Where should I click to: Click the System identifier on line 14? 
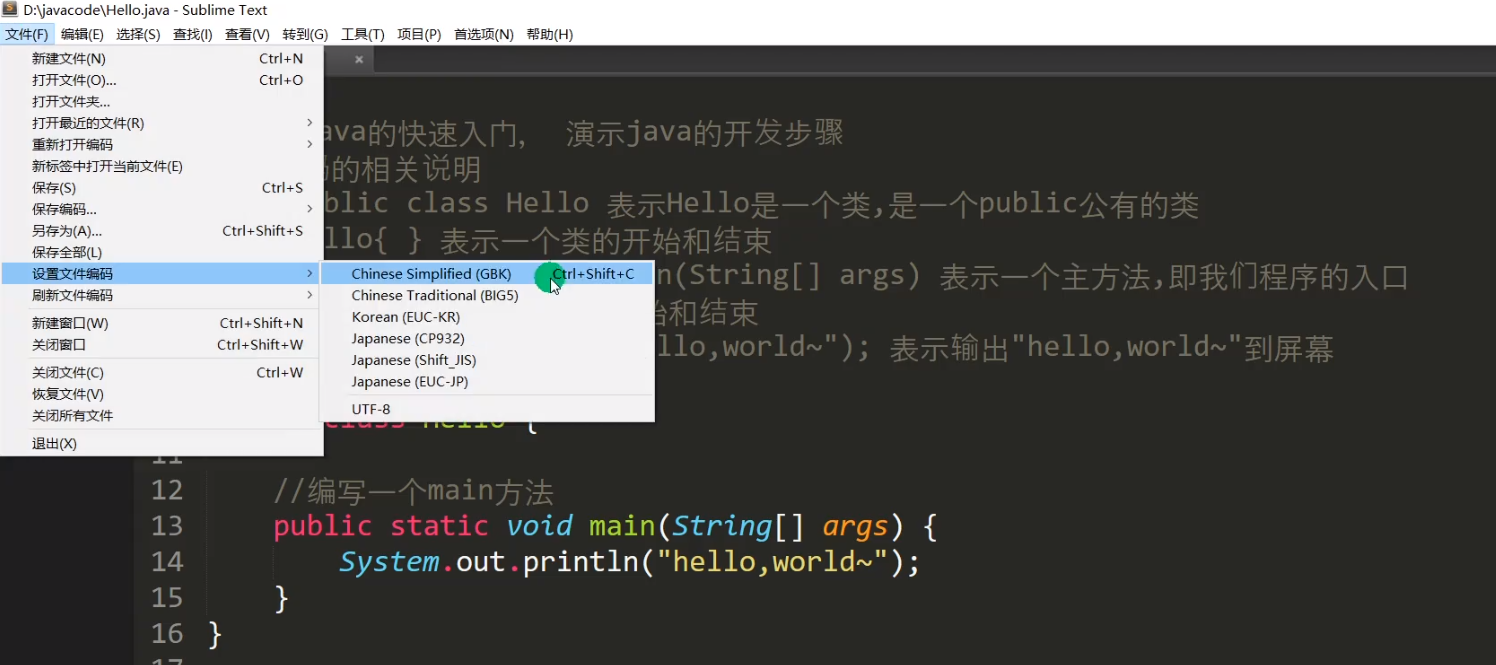(389, 563)
